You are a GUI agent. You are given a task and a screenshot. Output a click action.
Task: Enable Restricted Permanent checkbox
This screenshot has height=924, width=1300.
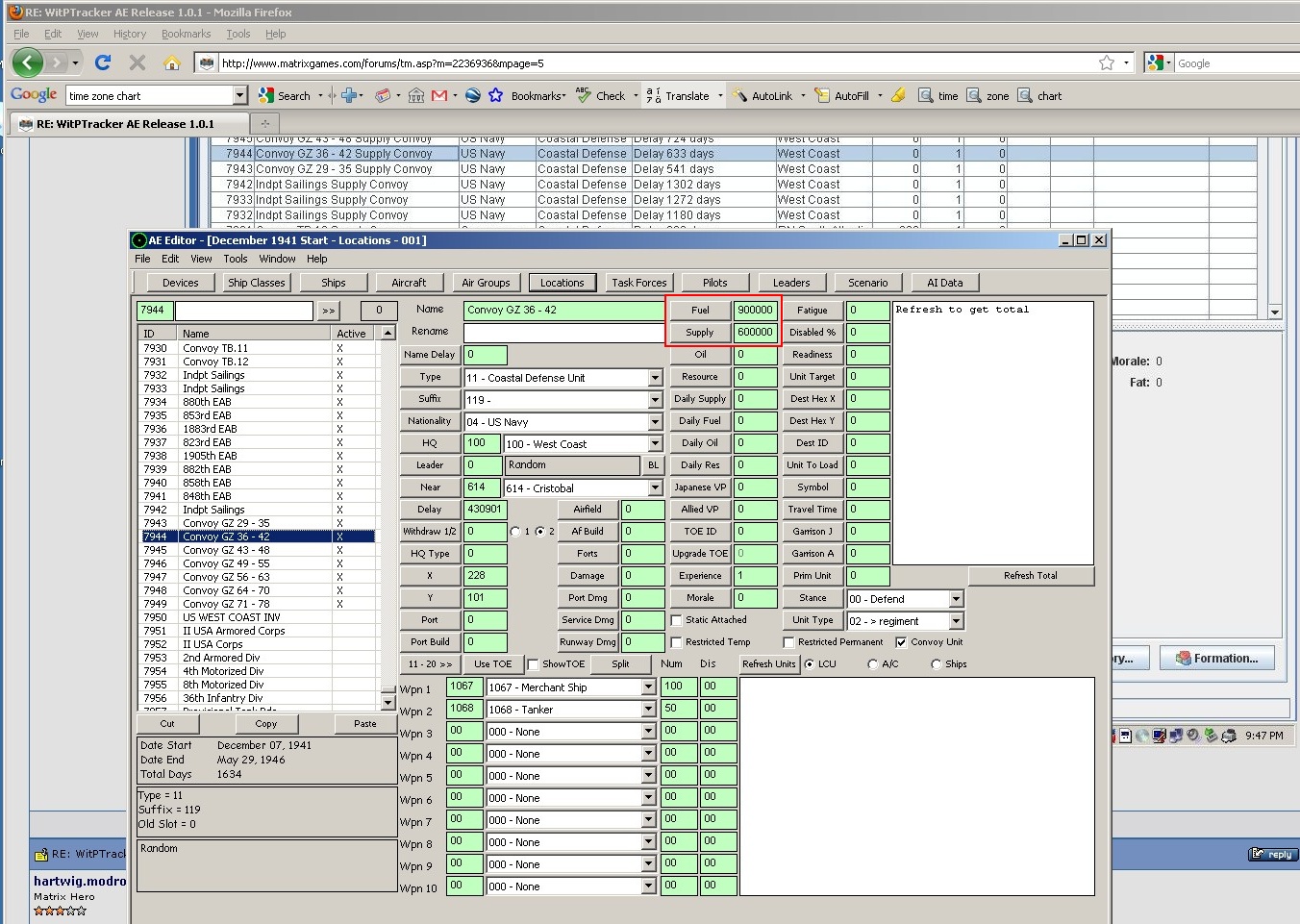tap(788, 642)
